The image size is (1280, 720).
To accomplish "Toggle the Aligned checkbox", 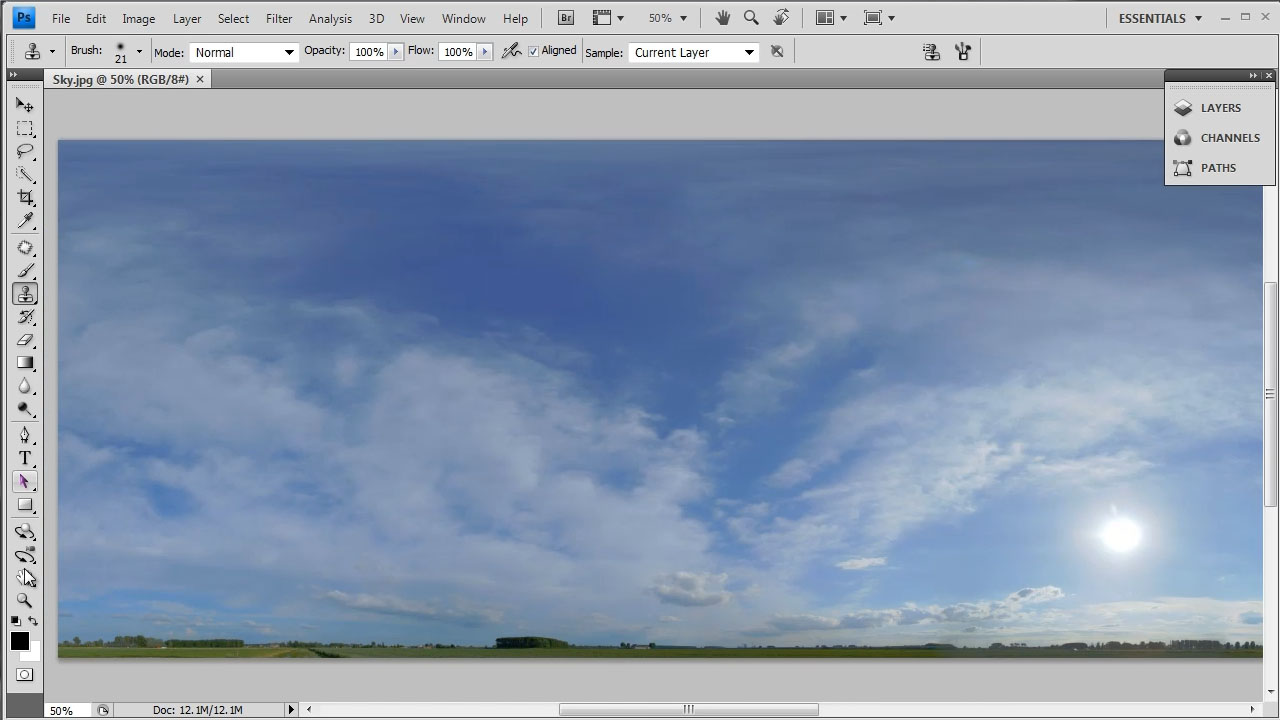I will pyautogui.click(x=533, y=51).
